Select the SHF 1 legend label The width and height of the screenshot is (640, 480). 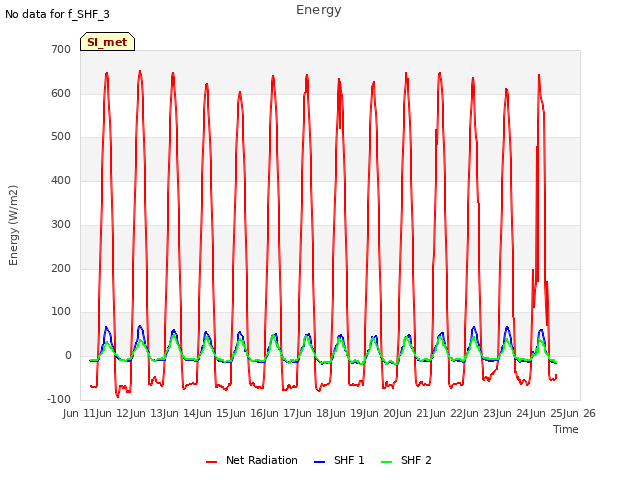click(x=349, y=460)
